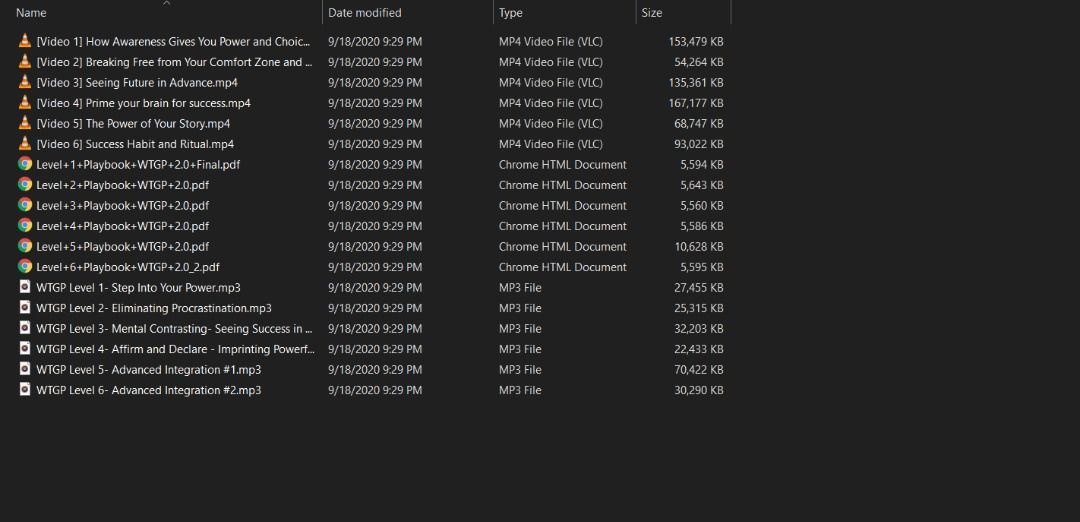
Task: Click Chrome icon of Level+1+Playbook PDF
Action: (x=25, y=164)
